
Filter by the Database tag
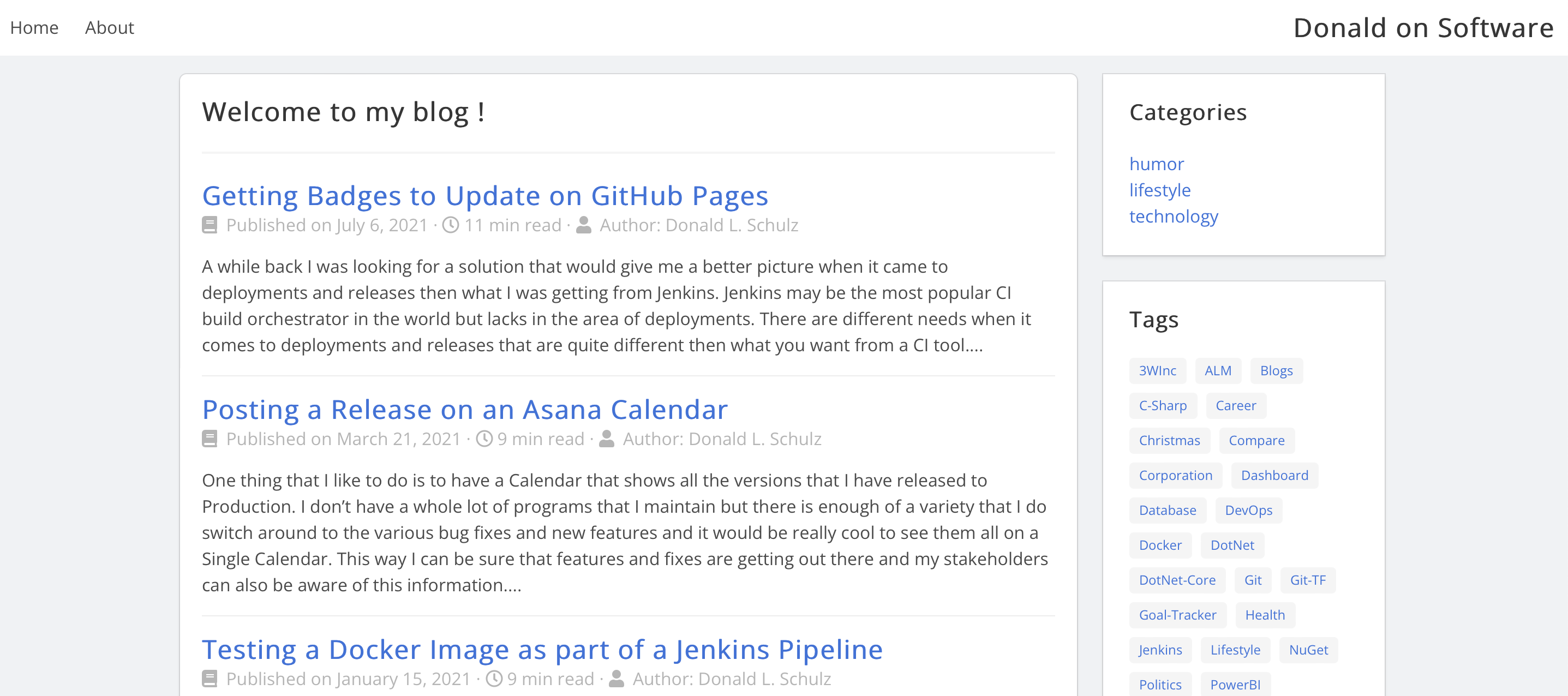(1168, 510)
